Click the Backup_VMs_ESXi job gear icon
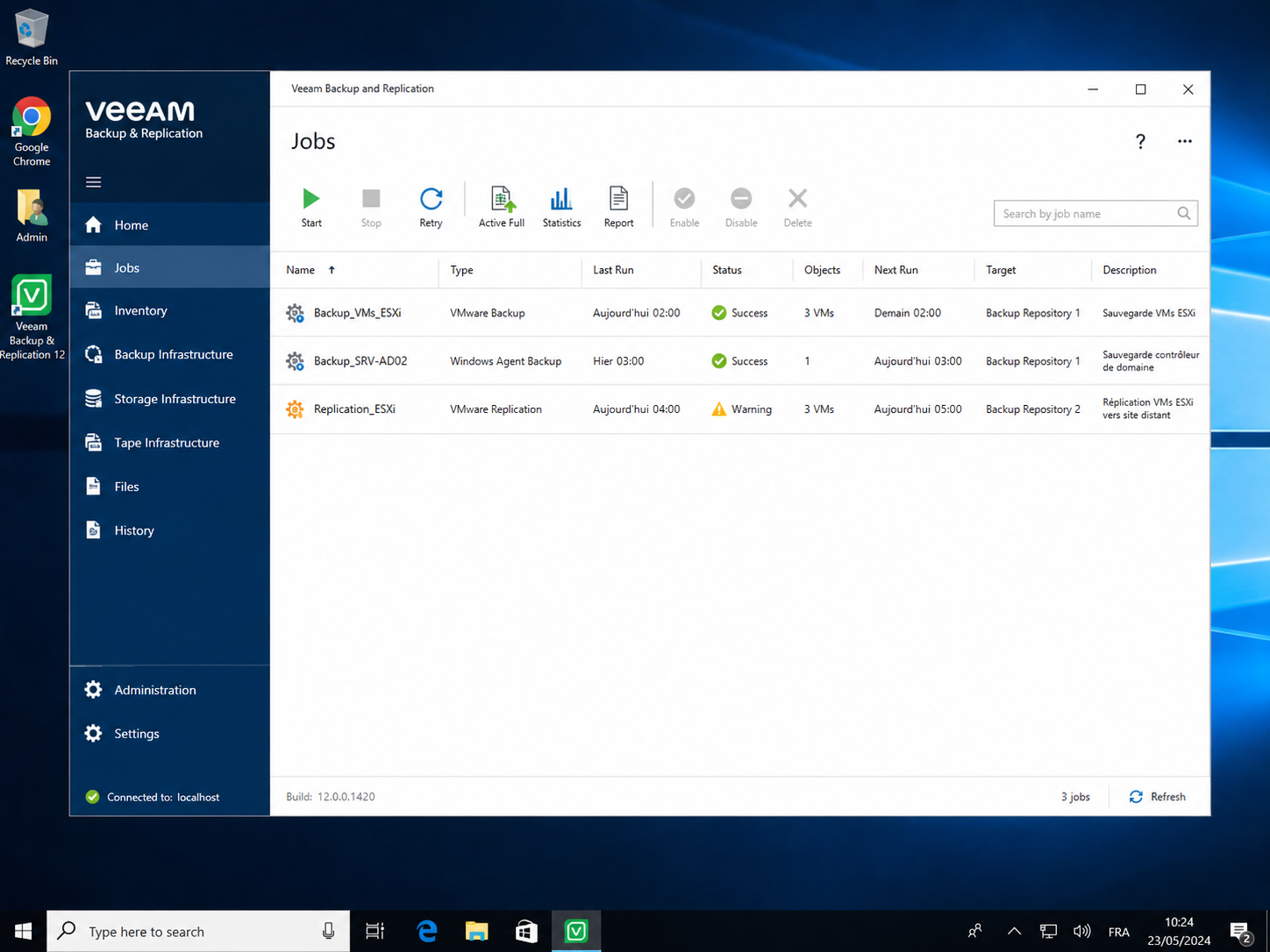This screenshot has width=1270, height=952. (295, 313)
